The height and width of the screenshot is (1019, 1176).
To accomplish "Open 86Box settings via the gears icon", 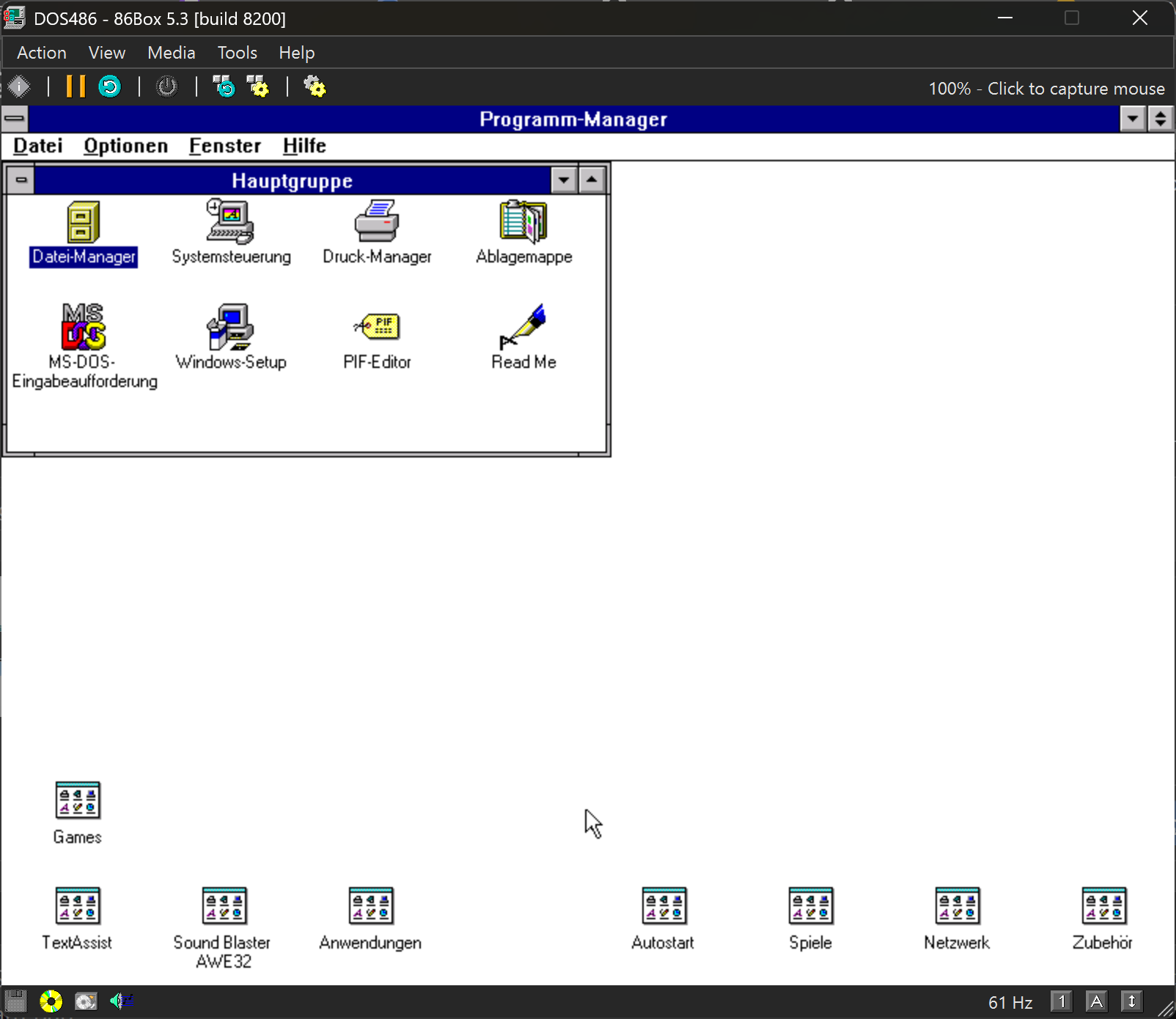I will [x=315, y=87].
